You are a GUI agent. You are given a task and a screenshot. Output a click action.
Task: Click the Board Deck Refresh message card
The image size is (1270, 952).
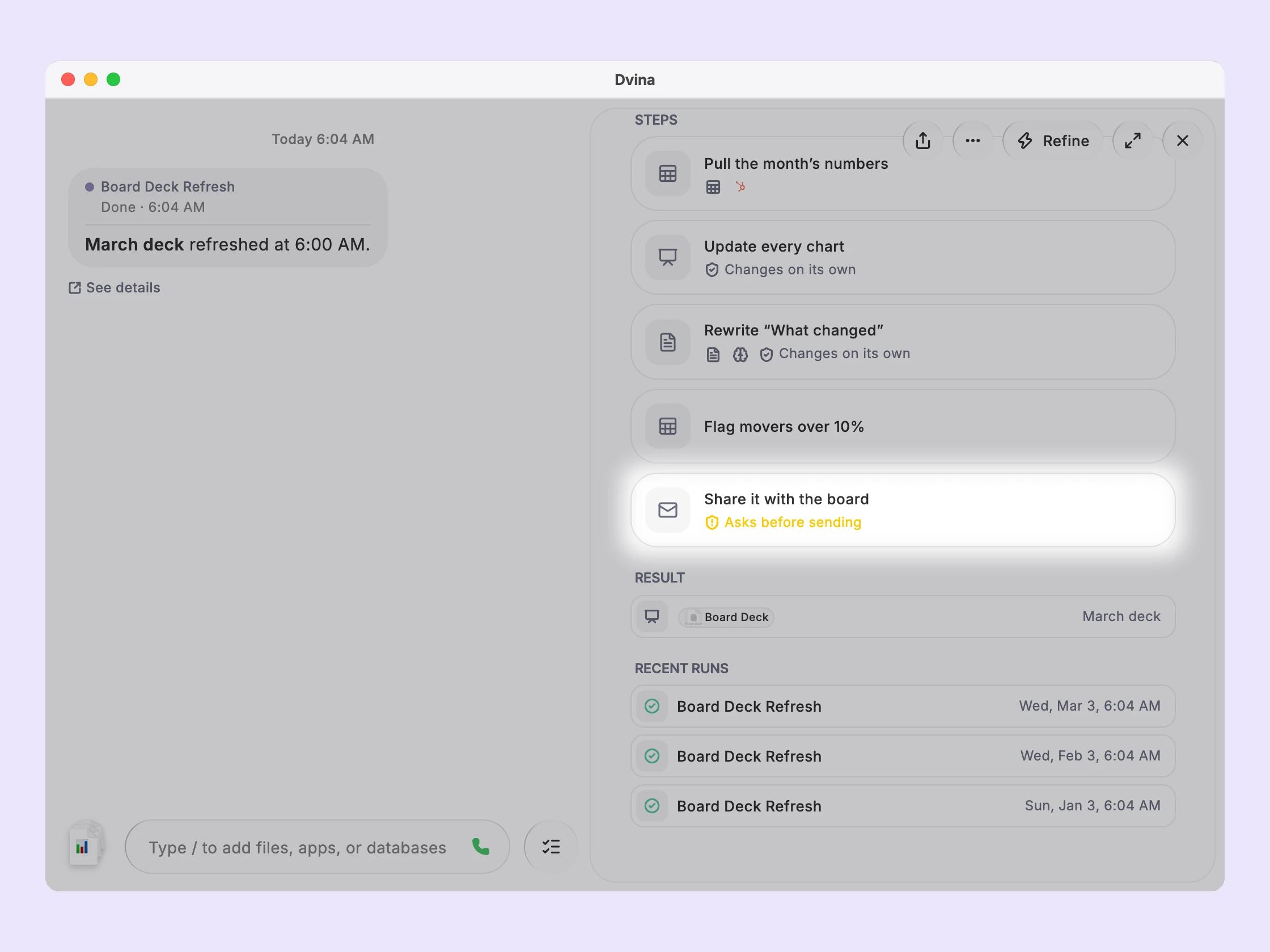tap(228, 218)
